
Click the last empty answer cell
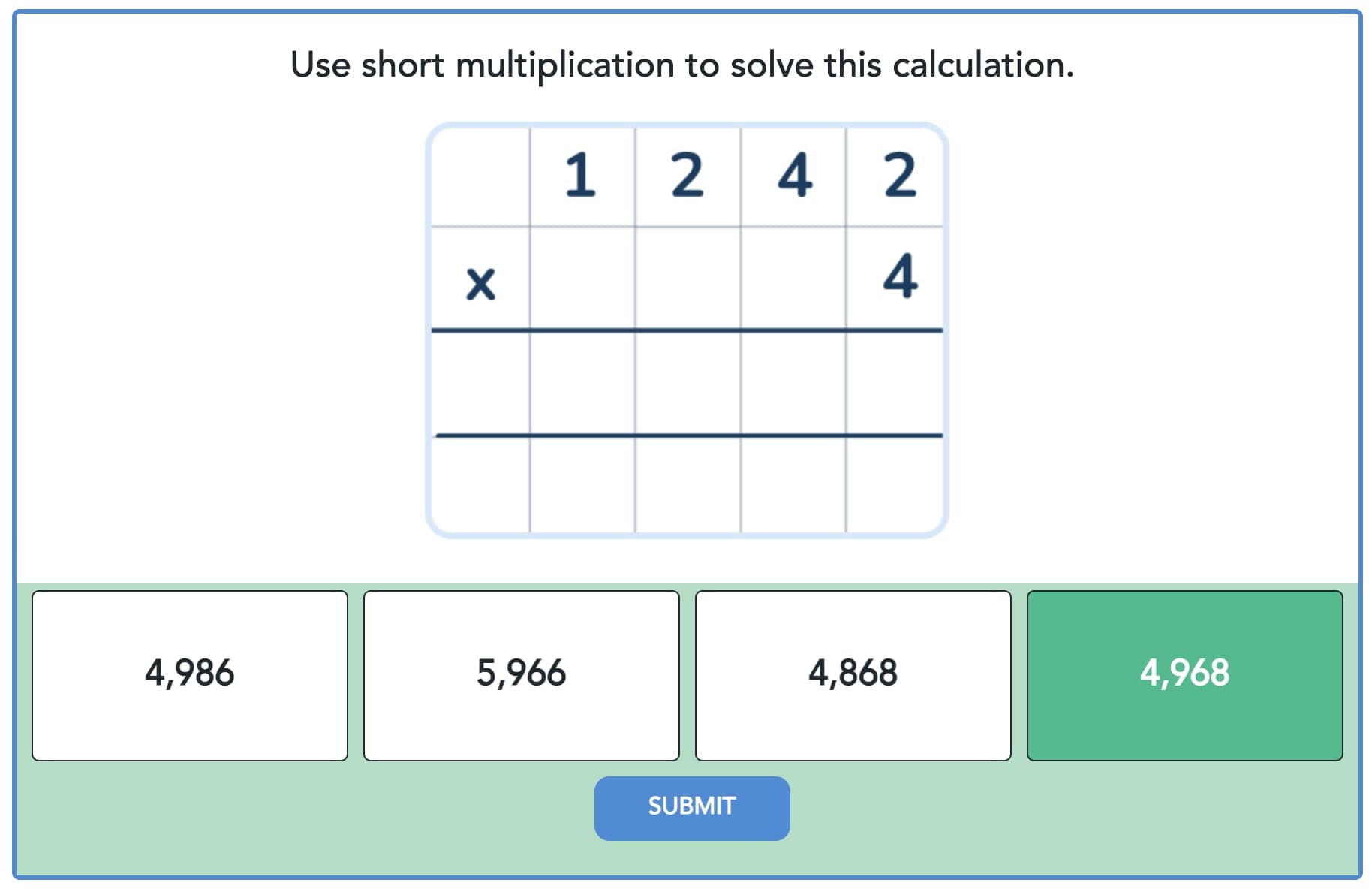click(898, 383)
